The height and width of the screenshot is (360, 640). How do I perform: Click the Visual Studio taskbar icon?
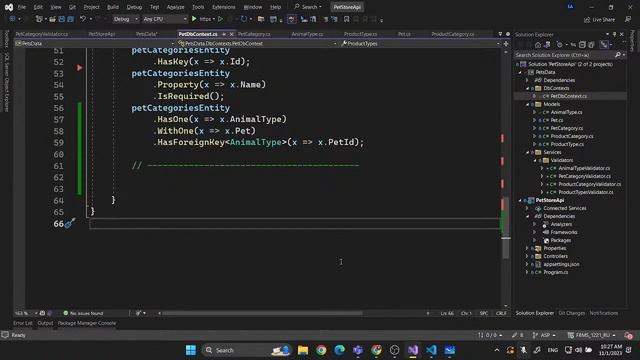pyautogui.click(x=413, y=350)
